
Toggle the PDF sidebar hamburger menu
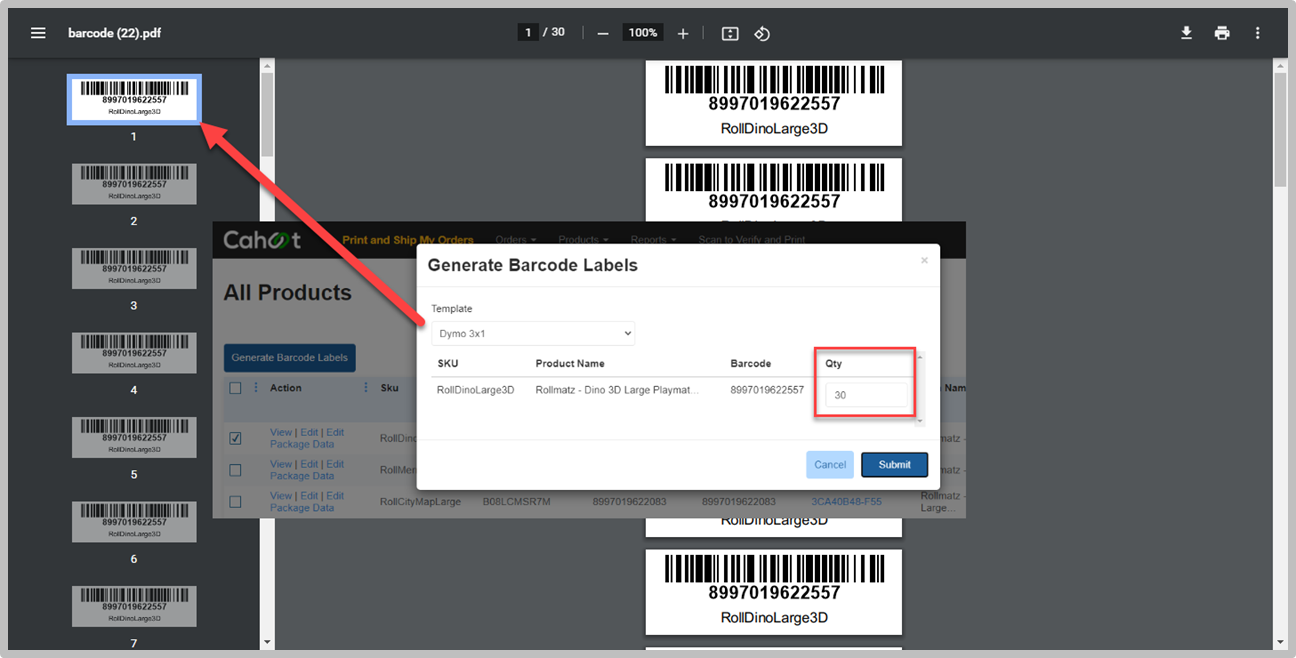(x=38, y=33)
